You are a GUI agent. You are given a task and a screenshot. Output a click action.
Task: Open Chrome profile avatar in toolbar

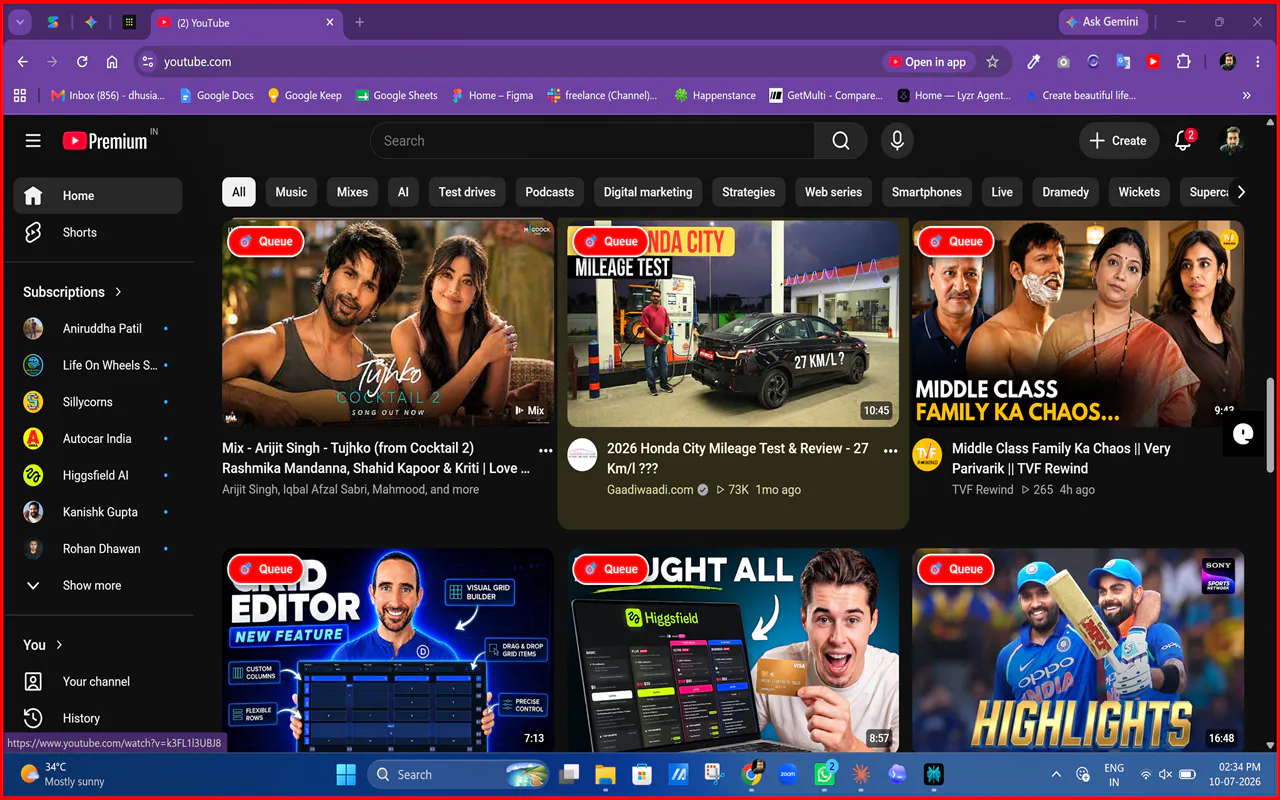tap(1228, 62)
